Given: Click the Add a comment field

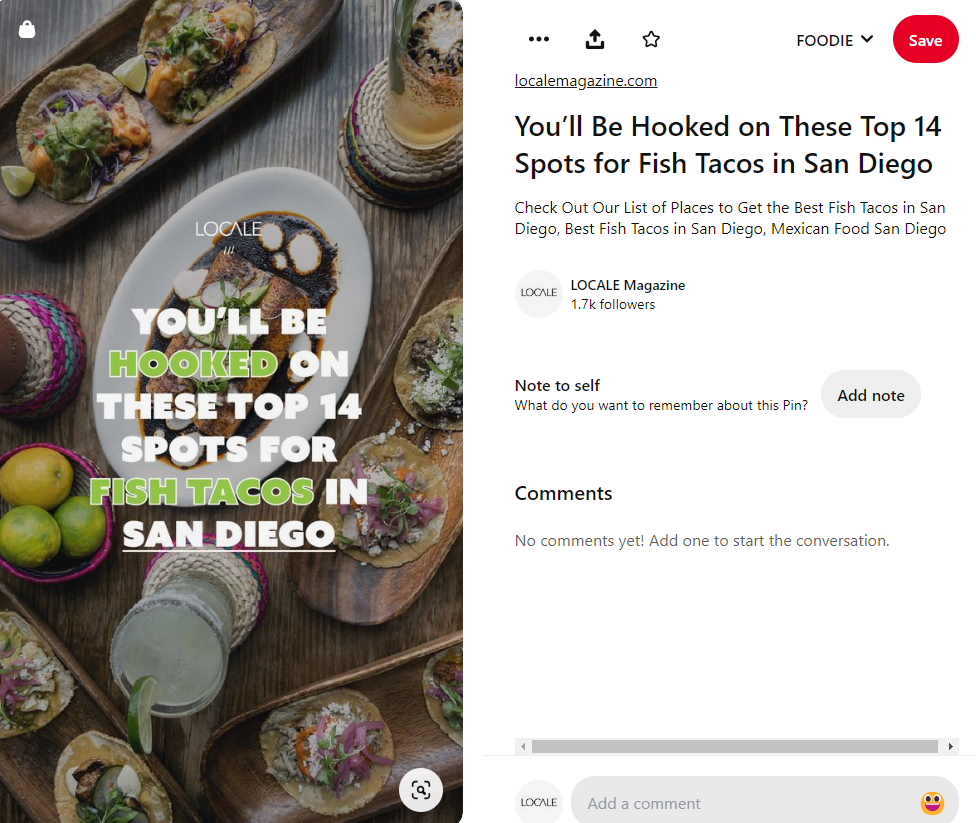Looking at the screenshot, I should [x=764, y=802].
